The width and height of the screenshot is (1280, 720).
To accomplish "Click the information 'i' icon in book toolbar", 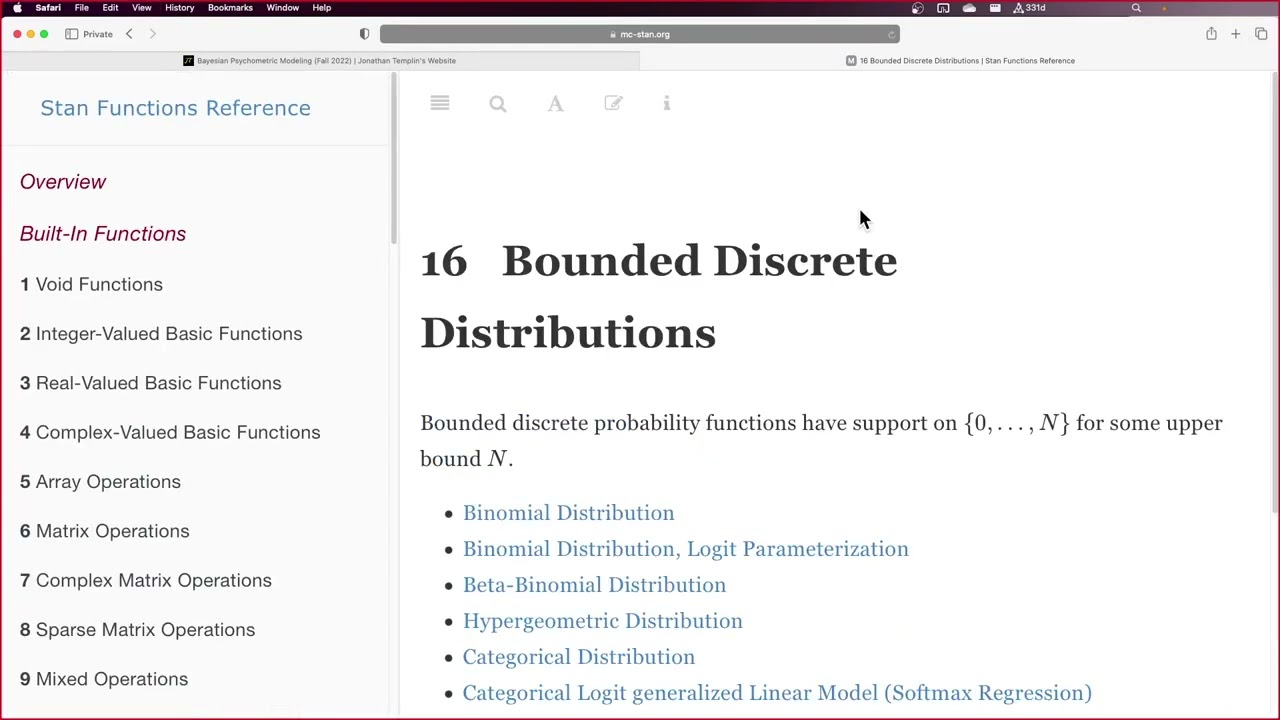I will point(667,104).
